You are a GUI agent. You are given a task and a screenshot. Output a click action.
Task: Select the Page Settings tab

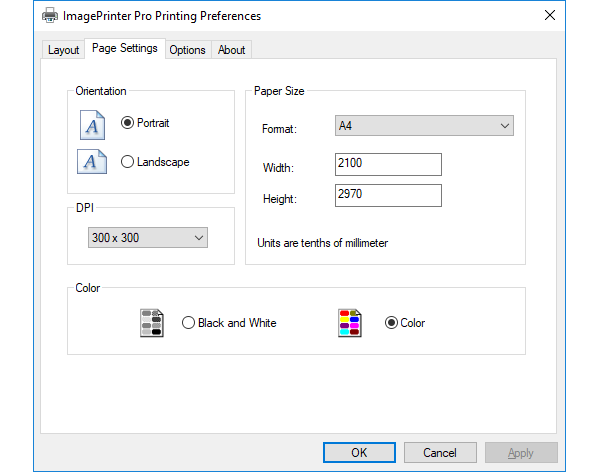[x=124, y=49]
